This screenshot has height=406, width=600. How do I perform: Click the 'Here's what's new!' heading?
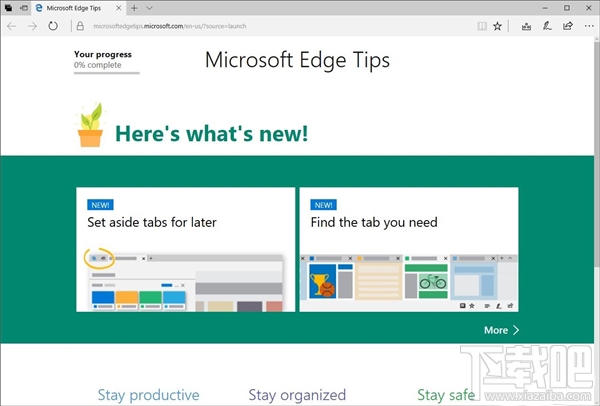pyautogui.click(x=212, y=134)
